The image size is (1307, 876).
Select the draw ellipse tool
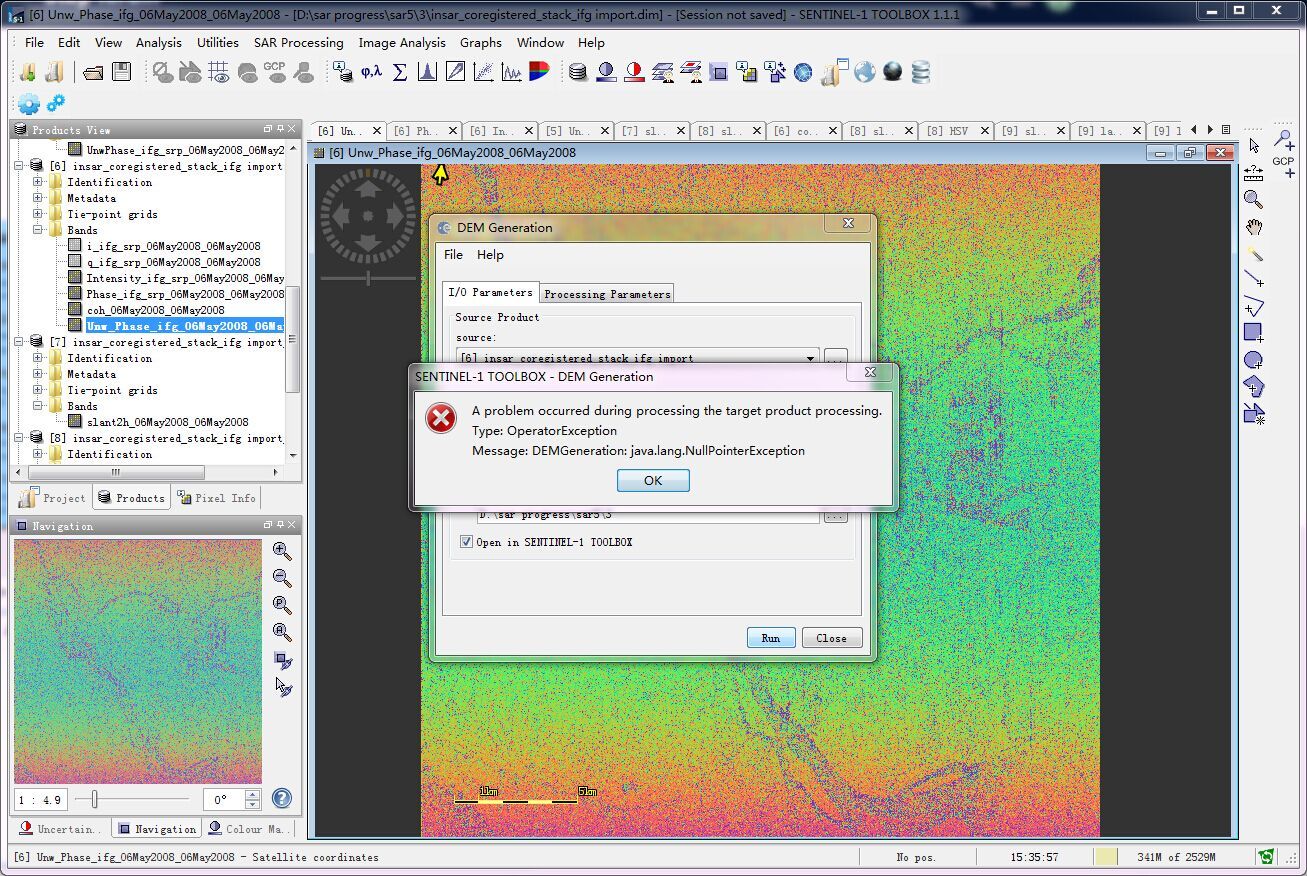pos(1253,360)
